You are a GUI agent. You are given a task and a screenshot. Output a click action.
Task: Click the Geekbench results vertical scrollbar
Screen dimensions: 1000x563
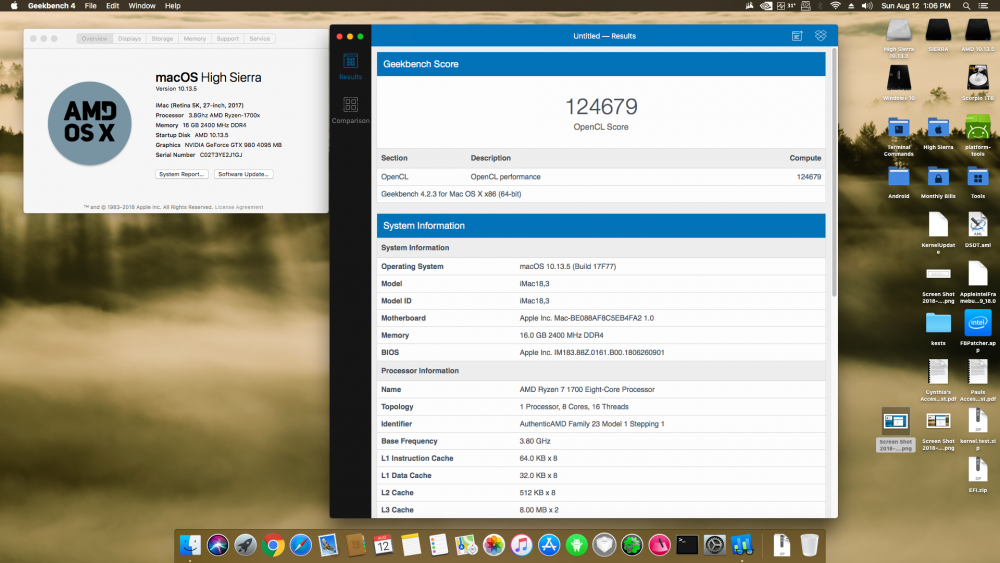[x=833, y=172]
